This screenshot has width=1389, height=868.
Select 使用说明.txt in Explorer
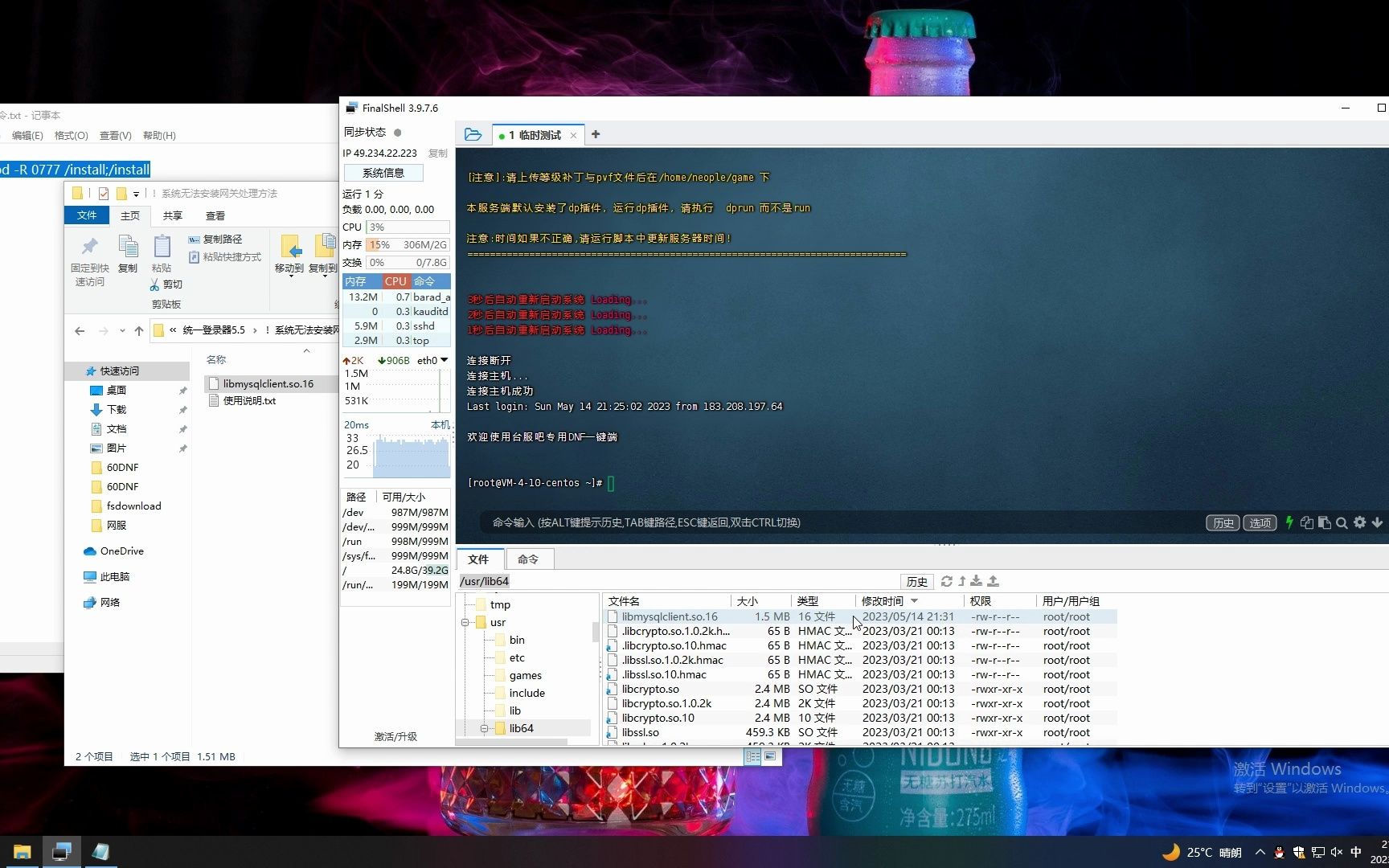point(242,400)
